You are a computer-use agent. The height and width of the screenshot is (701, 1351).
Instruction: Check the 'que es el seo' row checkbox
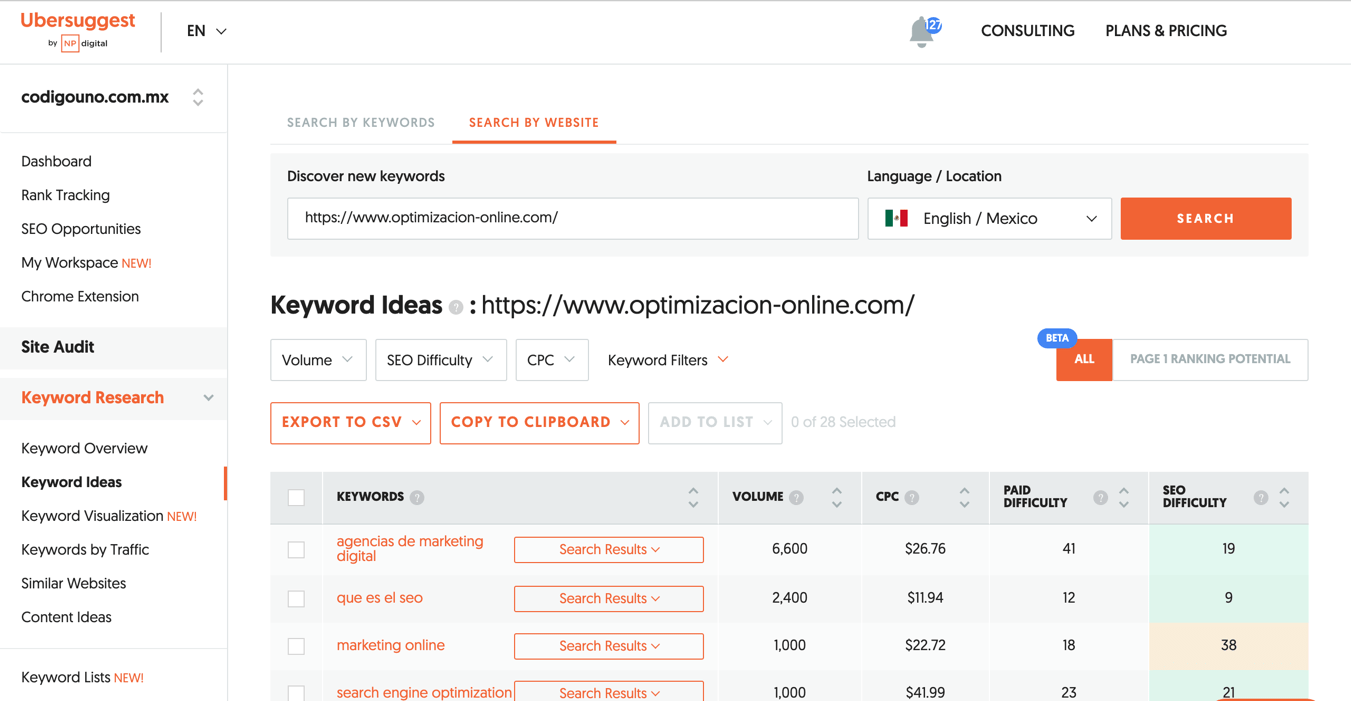(x=296, y=598)
